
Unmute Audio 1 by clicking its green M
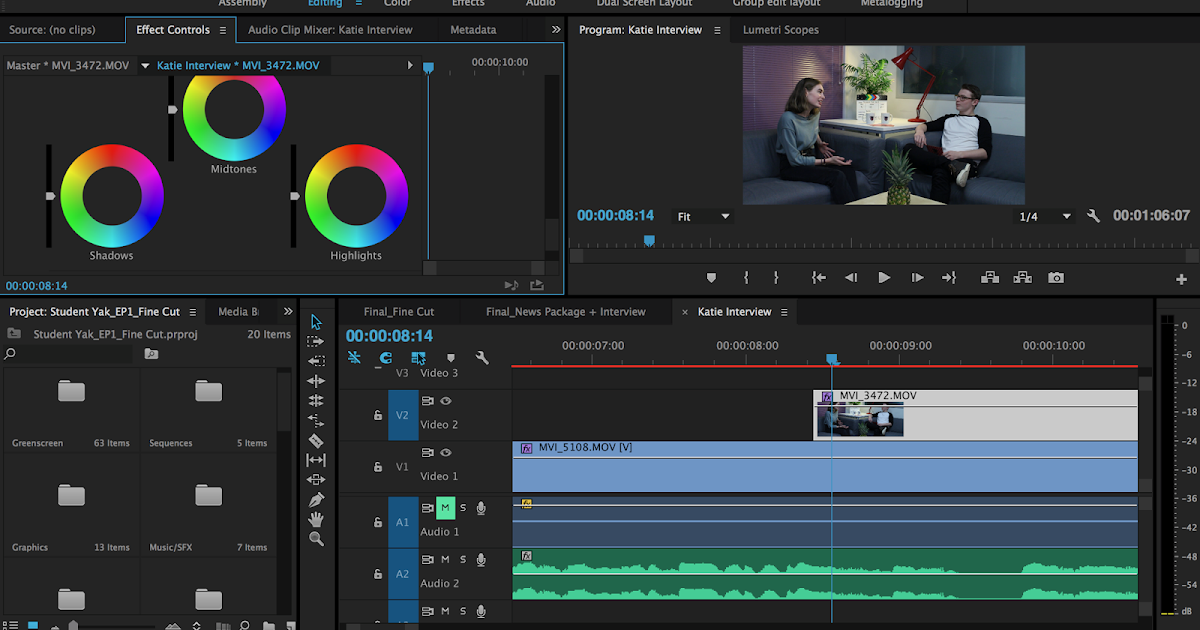click(x=444, y=507)
